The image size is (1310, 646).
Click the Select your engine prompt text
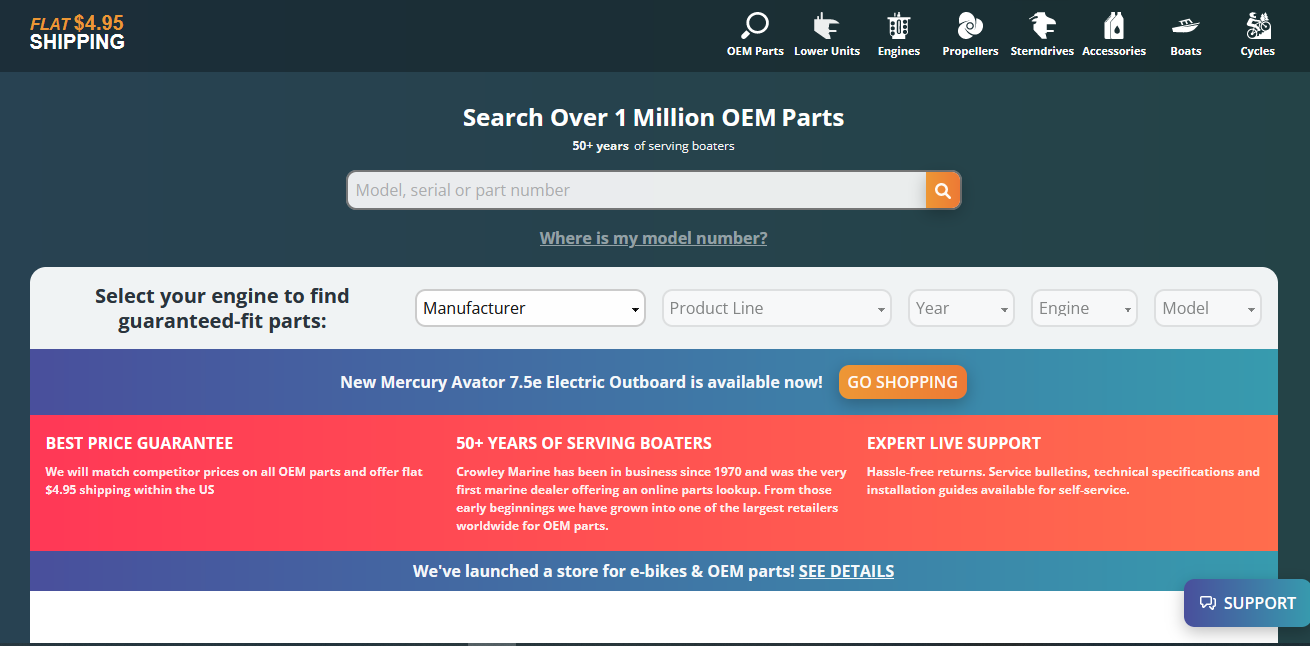(x=222, y=309)
